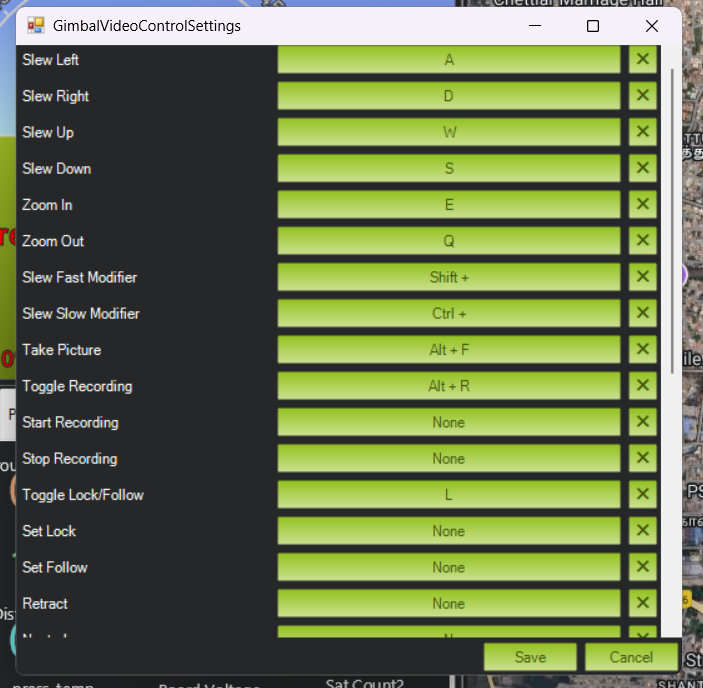Click the 'Toggle Lock/Follow' label
This screenshot has width=703, height=688.
pyautogui.click(x=83, y=495)
